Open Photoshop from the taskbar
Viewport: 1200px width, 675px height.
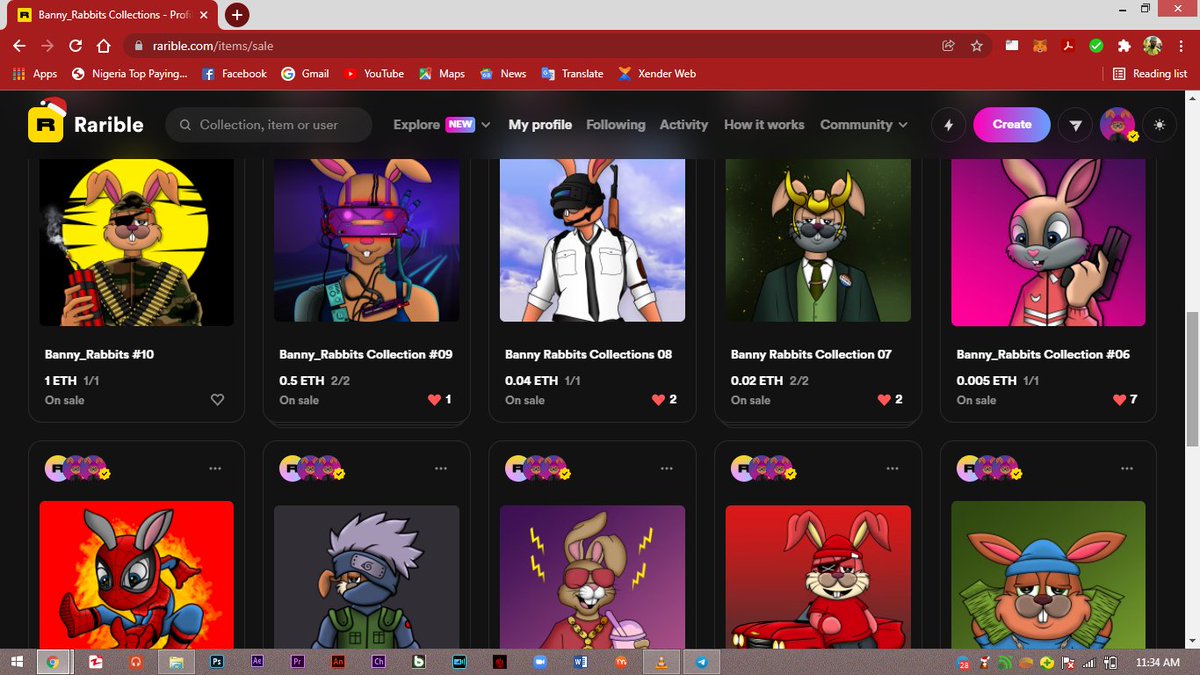coord(217,662)
